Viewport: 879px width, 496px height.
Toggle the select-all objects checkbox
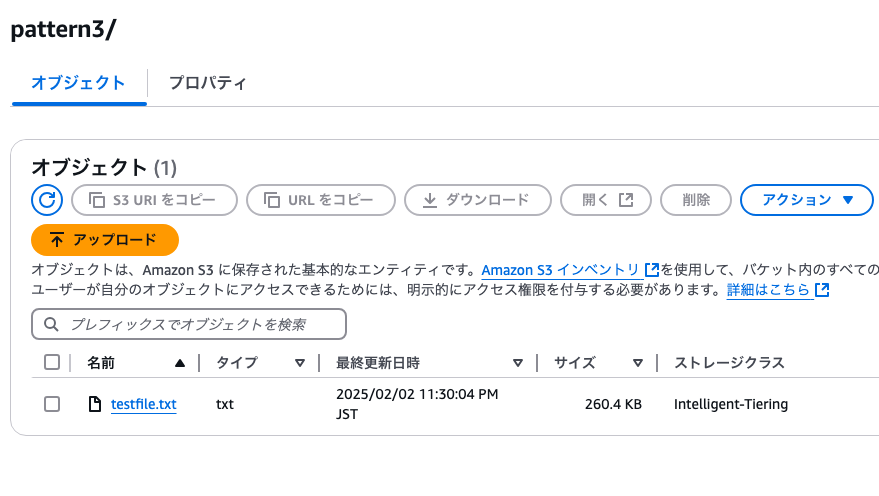pyautogui.click(x=52, y=362)
